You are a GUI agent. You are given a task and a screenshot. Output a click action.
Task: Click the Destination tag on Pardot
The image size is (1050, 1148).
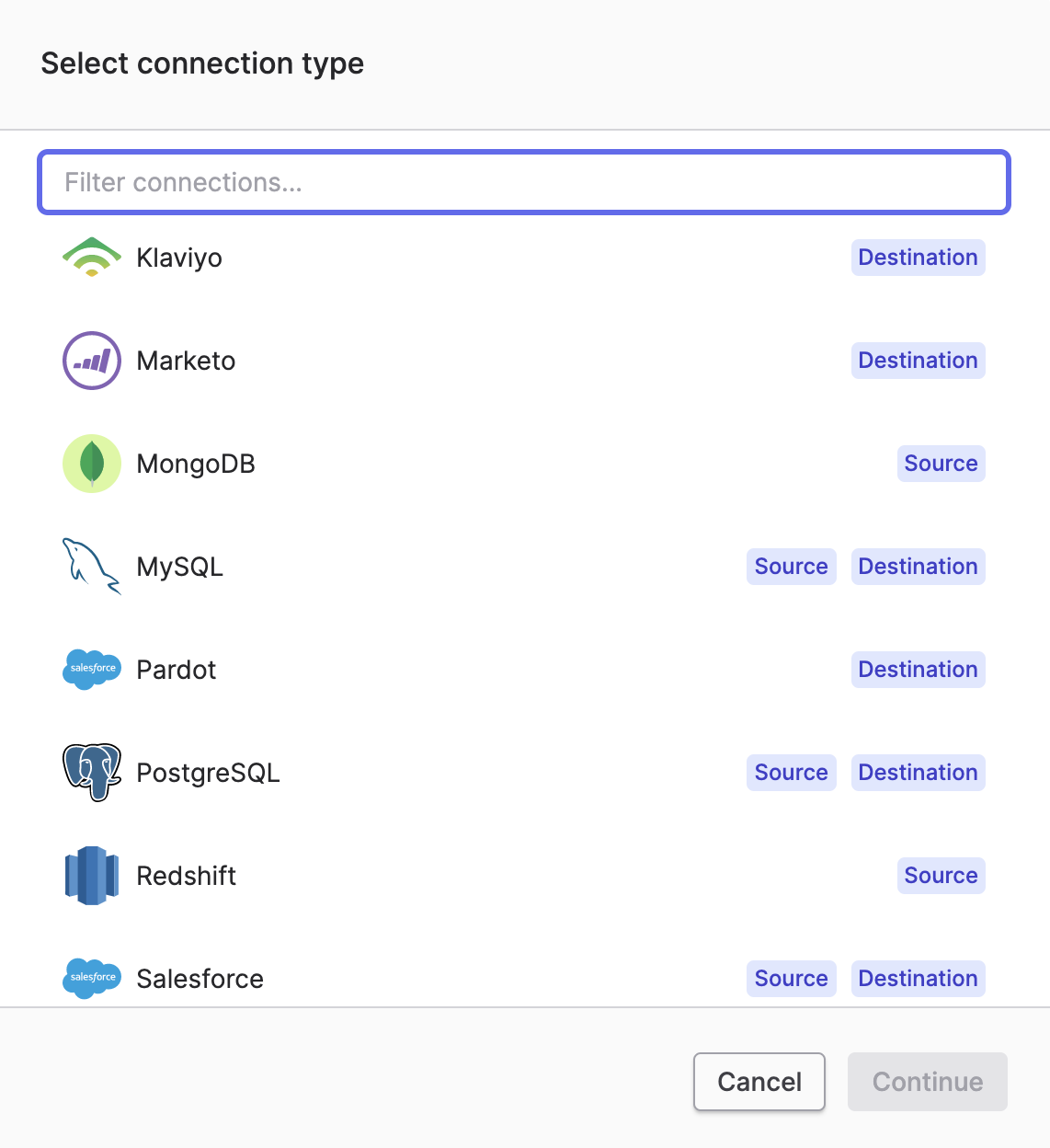point(918,670)
